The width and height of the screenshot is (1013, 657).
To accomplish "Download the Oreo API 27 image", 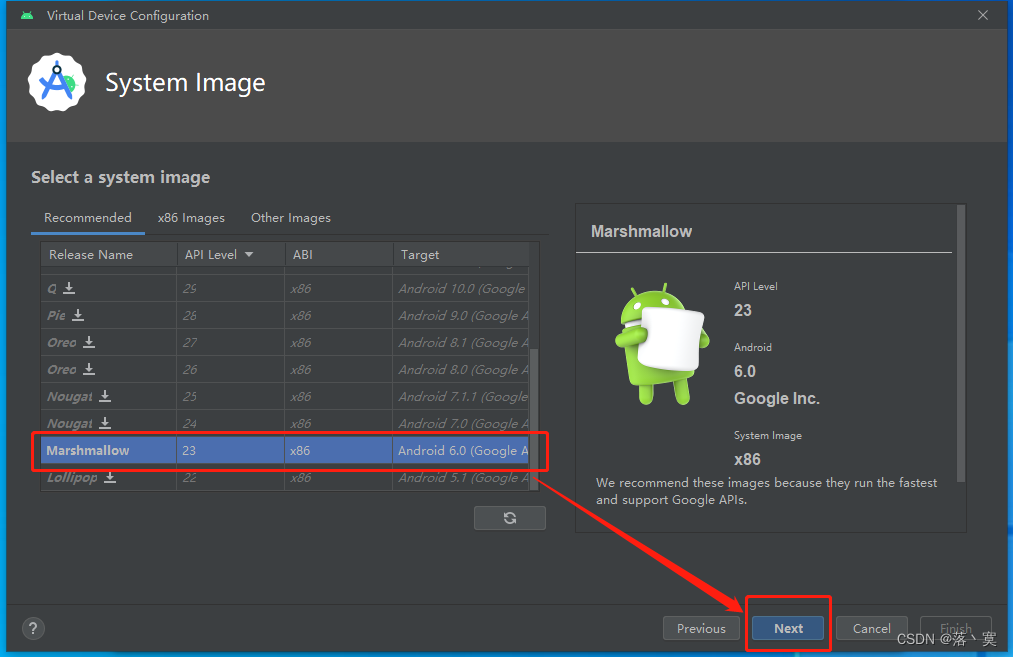I will click(x=89, y=342).
